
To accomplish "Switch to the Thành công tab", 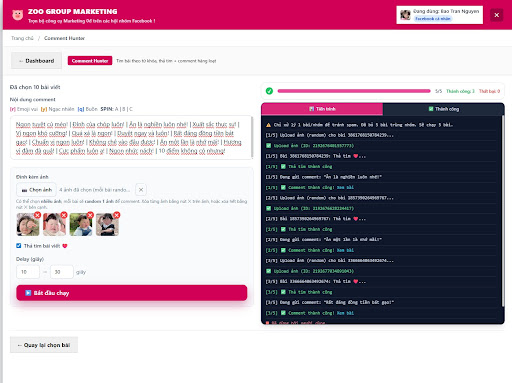I will click(443, 109).
